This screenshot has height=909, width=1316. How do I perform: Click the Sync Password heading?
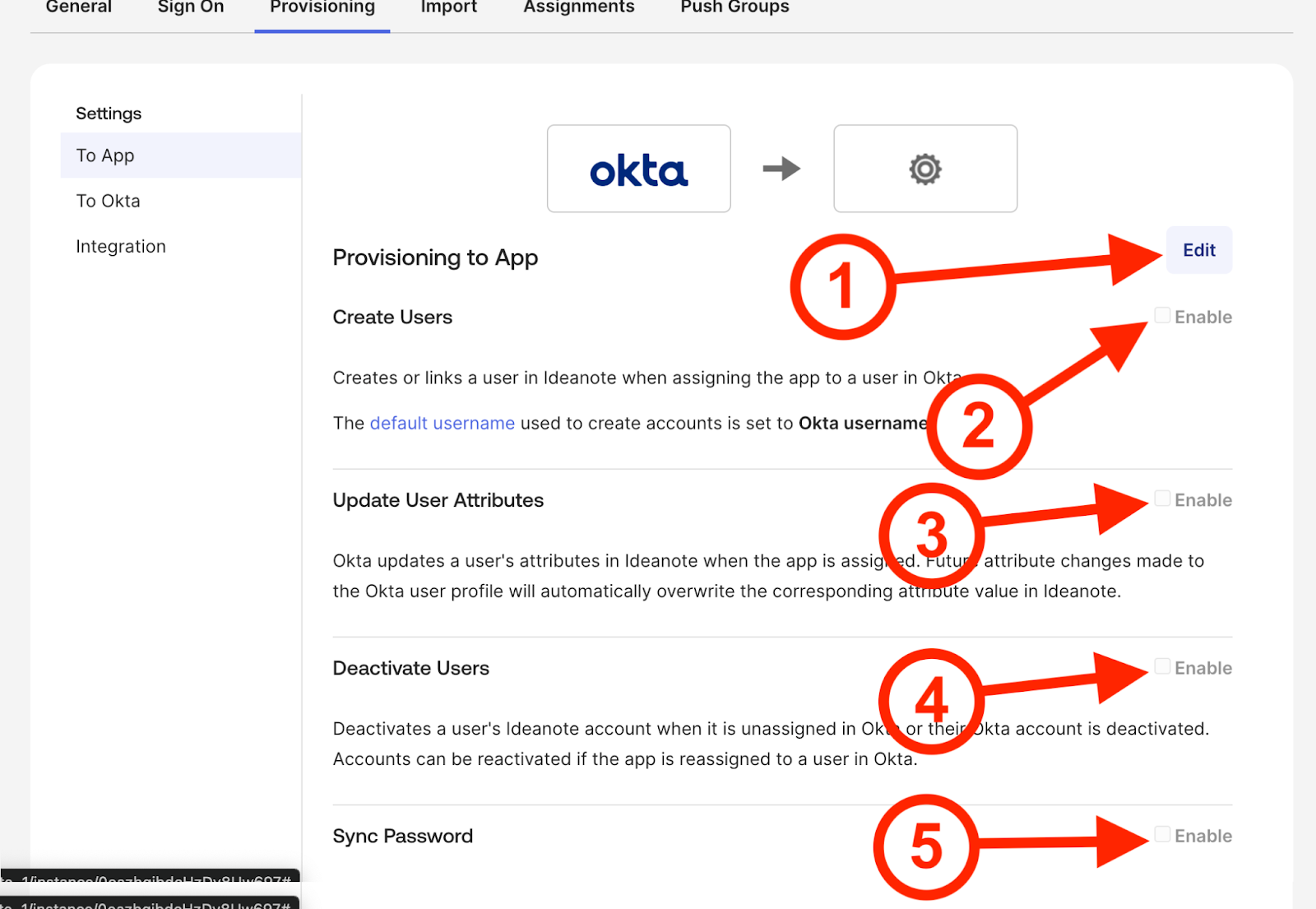pyautogui.click(x=403, y=836)
